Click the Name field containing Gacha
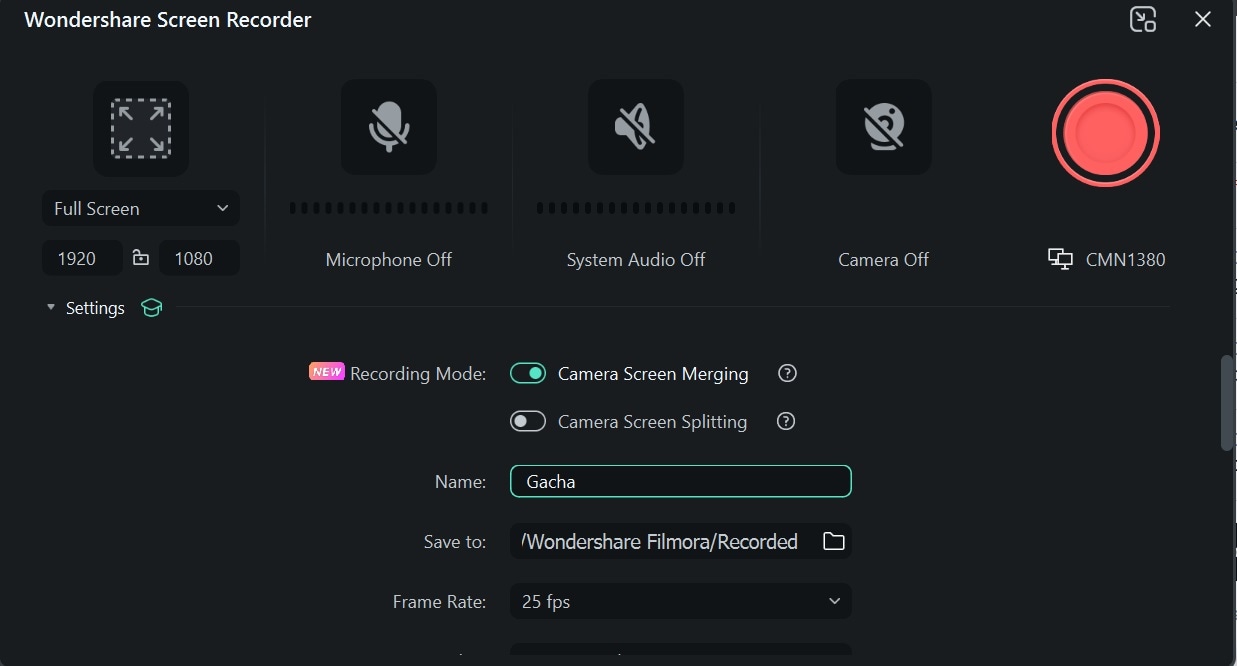 click(680, 481)
